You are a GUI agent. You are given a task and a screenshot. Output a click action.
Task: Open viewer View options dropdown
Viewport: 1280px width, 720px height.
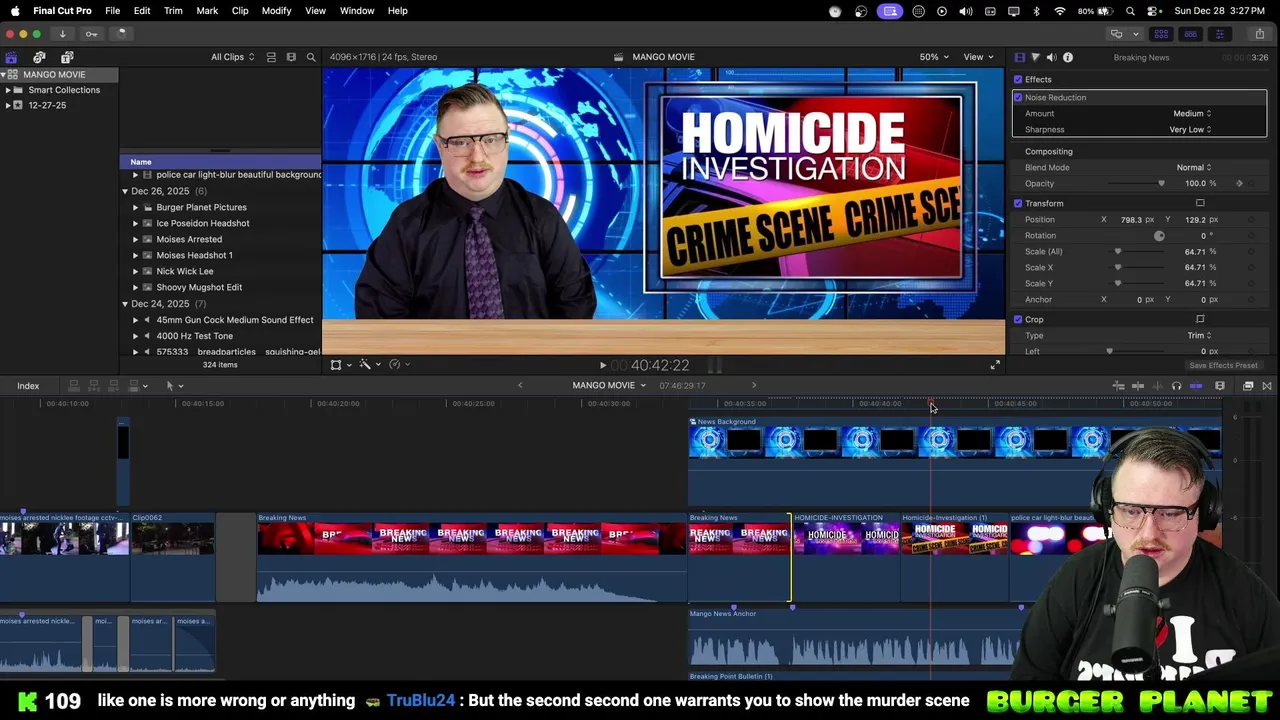tap(977, 57)
